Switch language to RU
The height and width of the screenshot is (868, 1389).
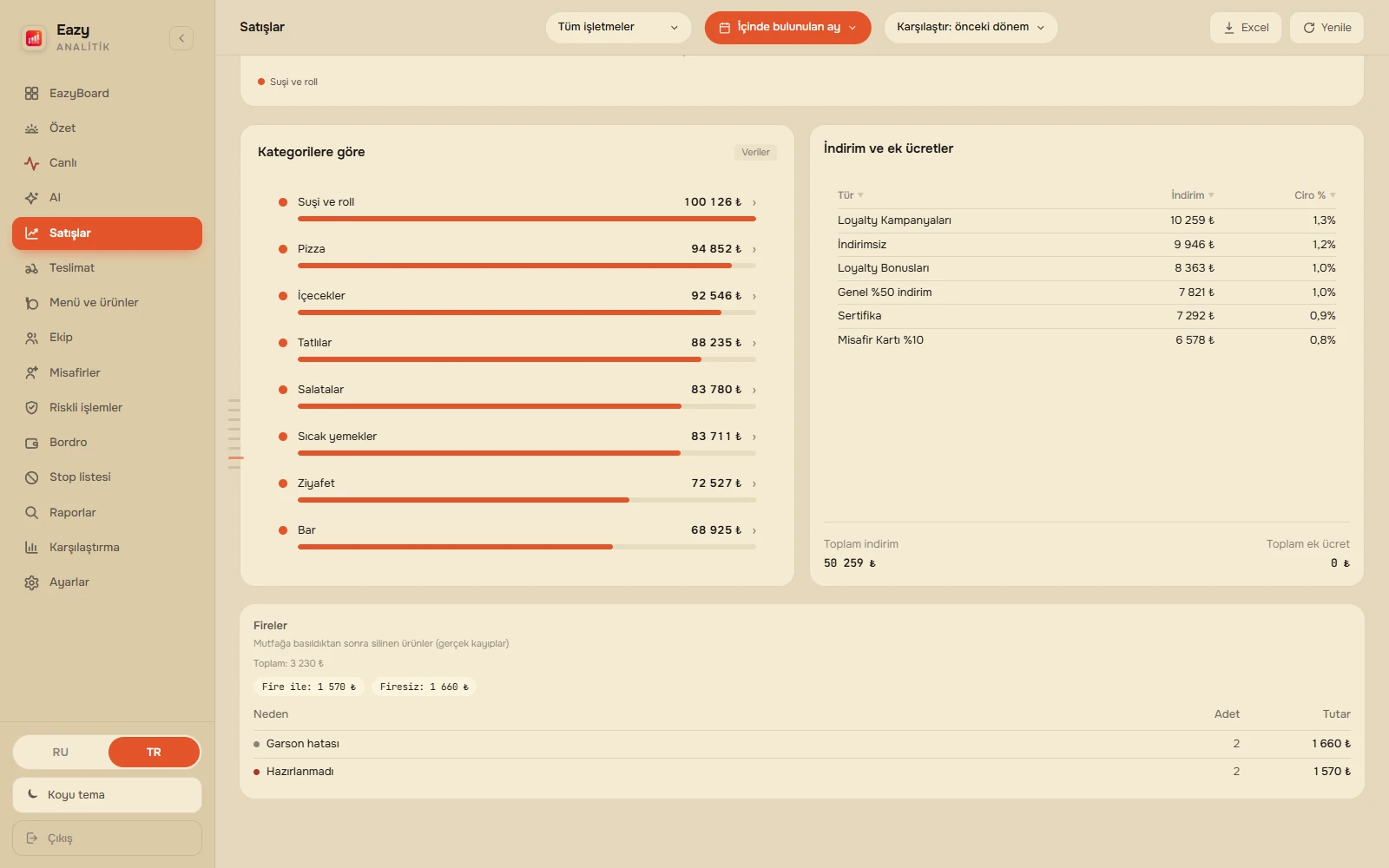click(x=61, y=753)
